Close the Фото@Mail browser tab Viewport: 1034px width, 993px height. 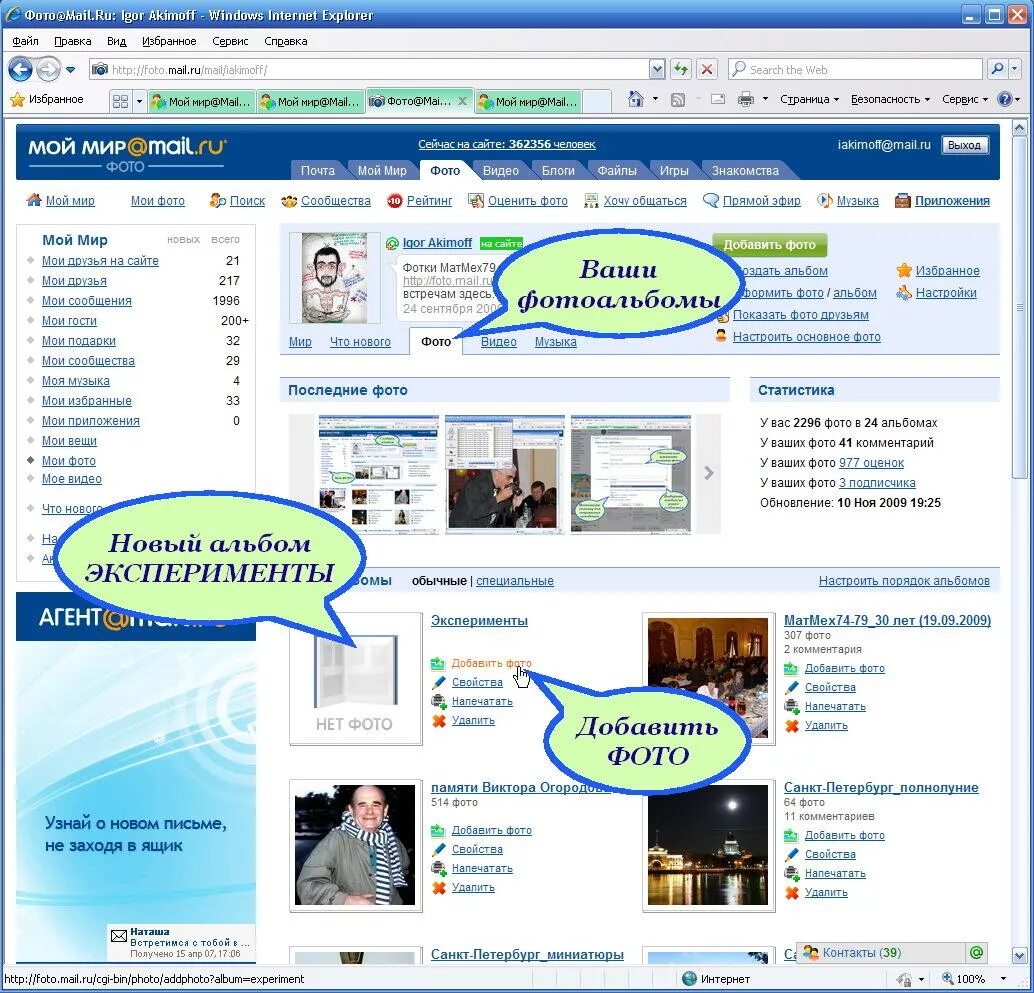tap(462, 101)
